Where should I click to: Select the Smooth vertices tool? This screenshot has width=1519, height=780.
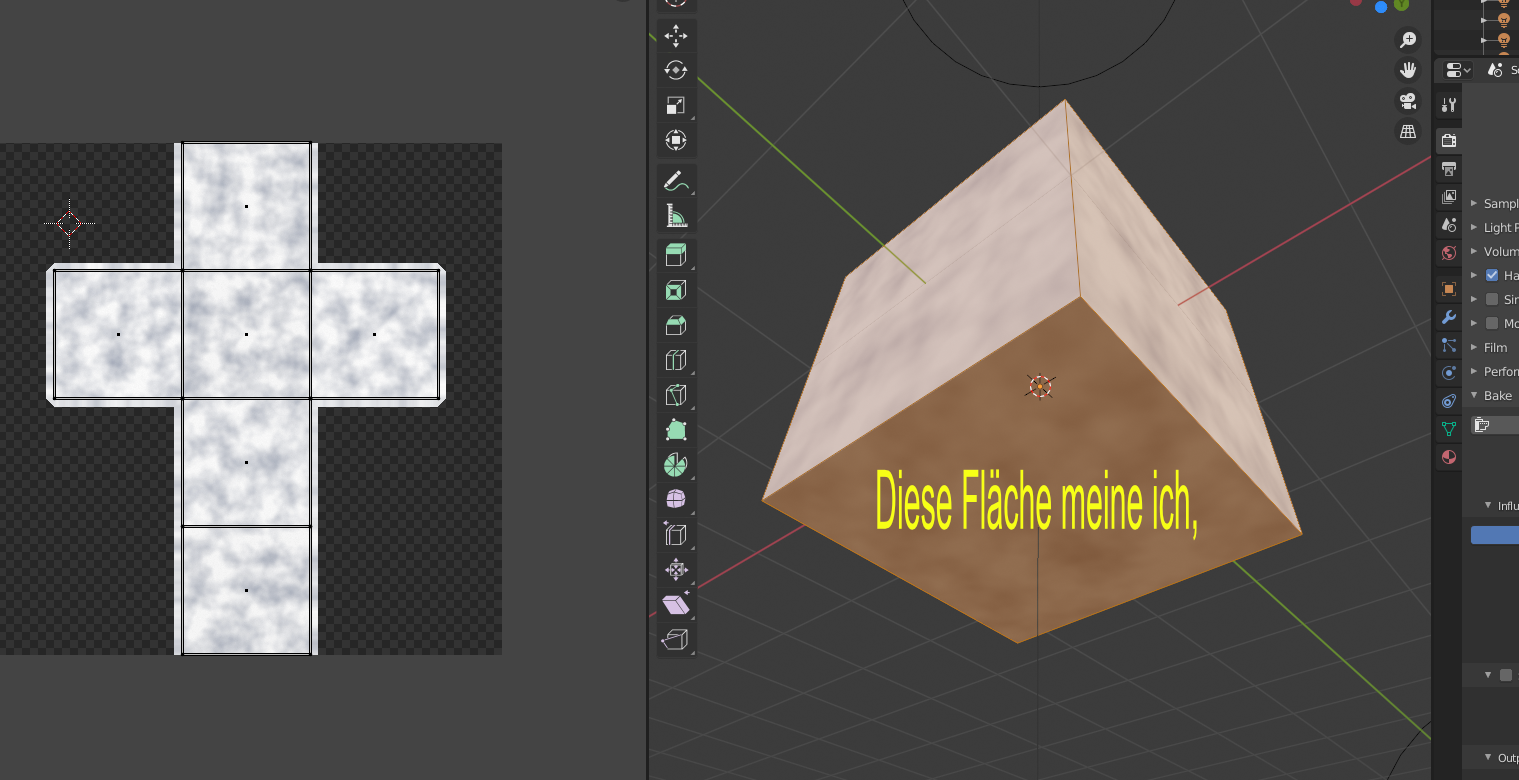pos(676,499)
